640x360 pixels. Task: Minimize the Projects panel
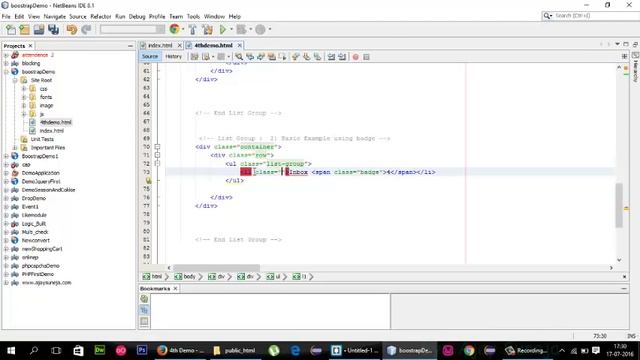130,46
